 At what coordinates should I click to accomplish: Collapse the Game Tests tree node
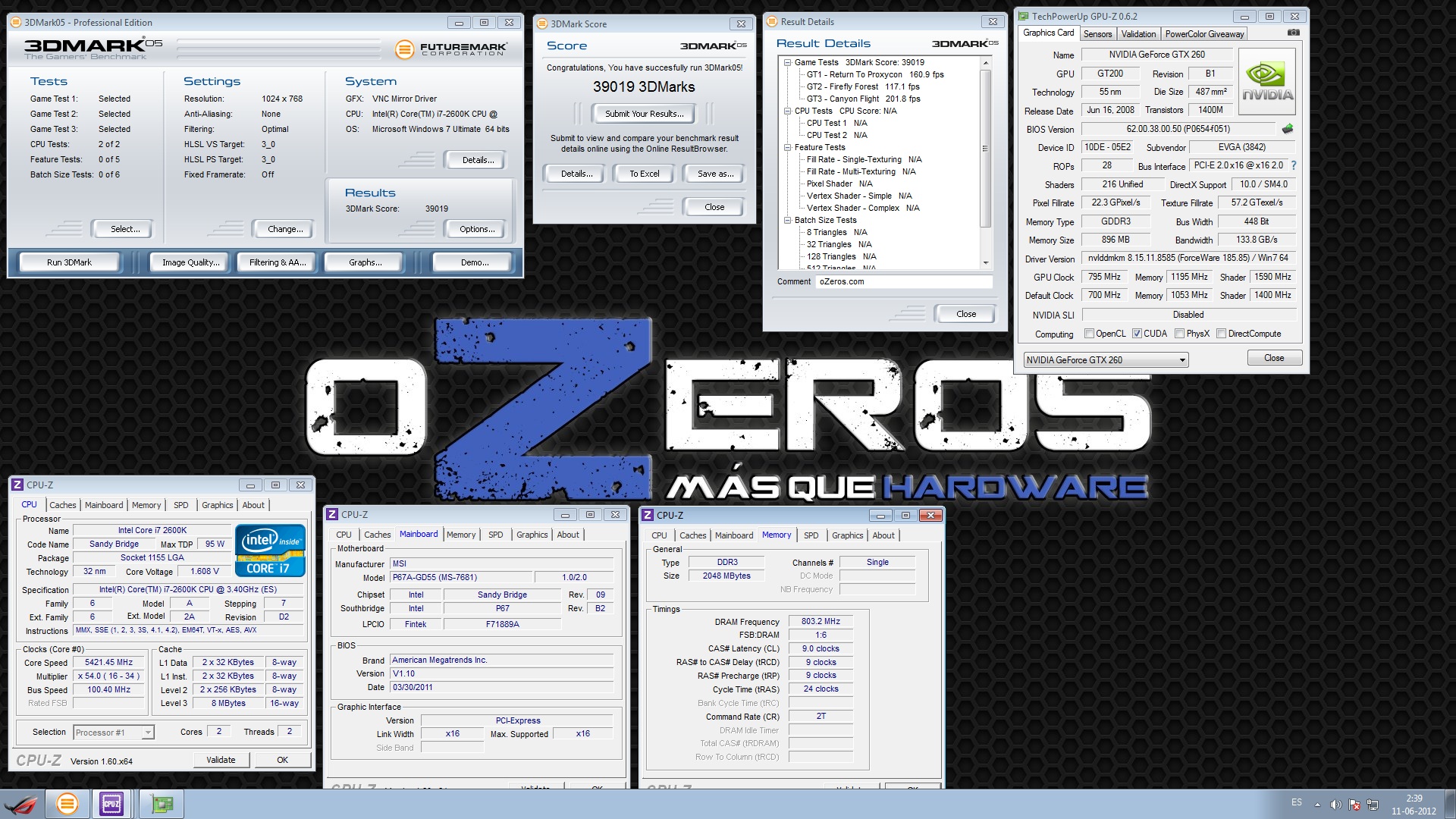[788, 63]
